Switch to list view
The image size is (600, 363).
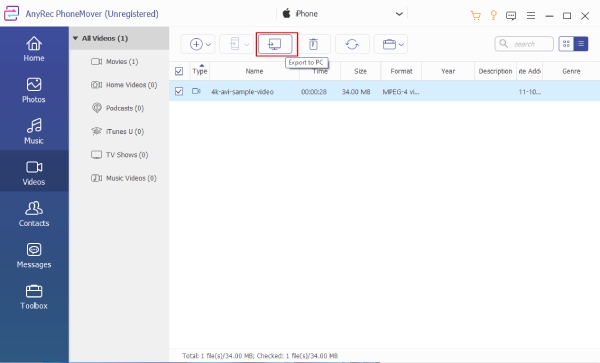(x=581, y=44)
